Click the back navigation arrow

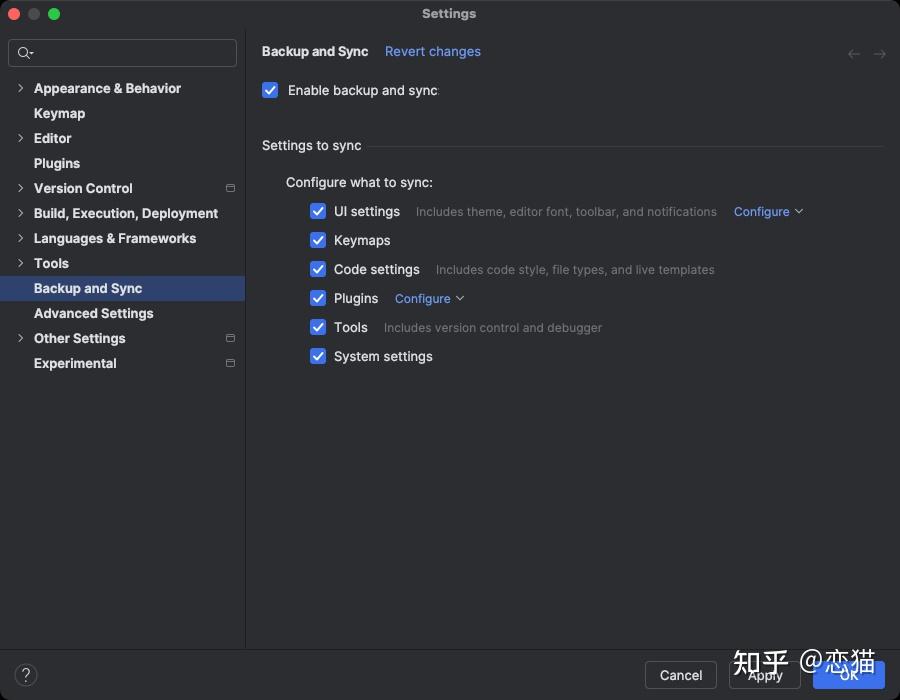(853, 53)
